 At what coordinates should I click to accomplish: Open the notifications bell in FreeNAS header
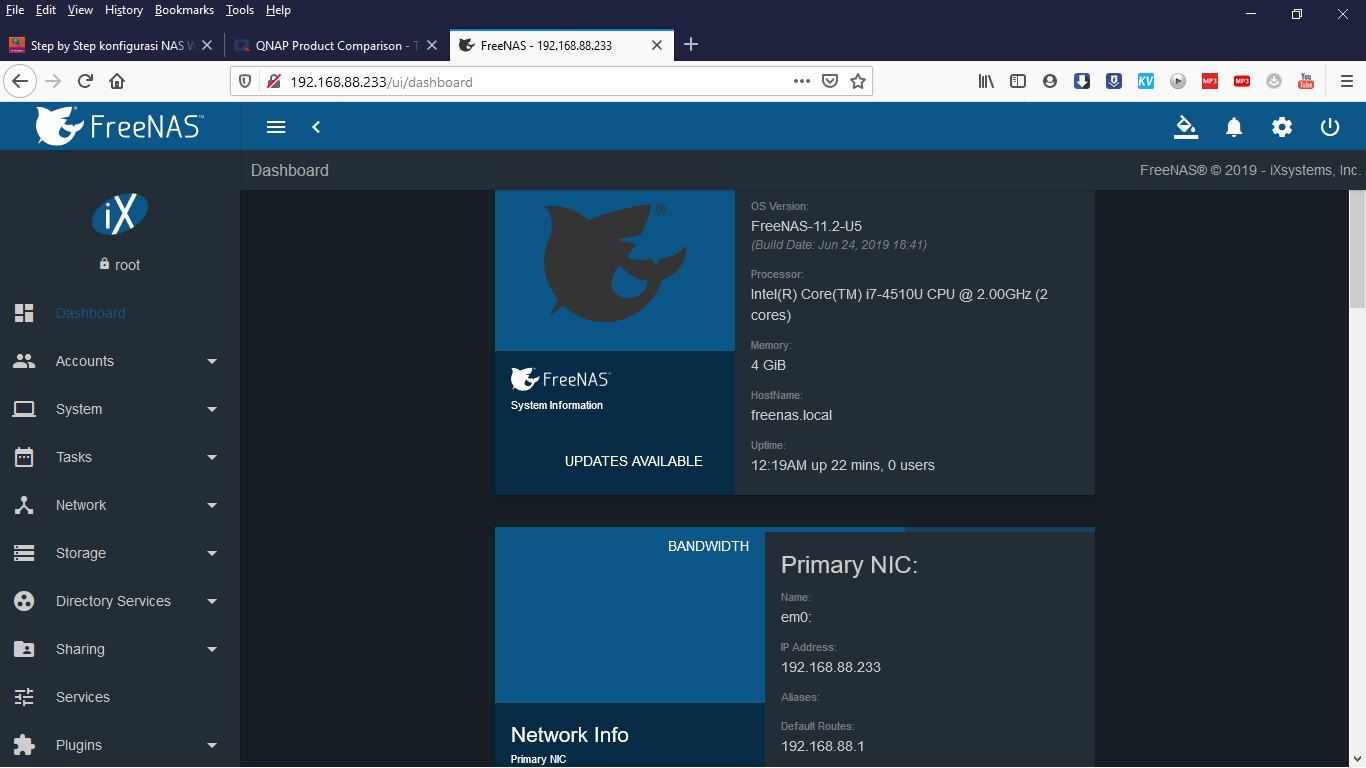(x=1234, y=127)
